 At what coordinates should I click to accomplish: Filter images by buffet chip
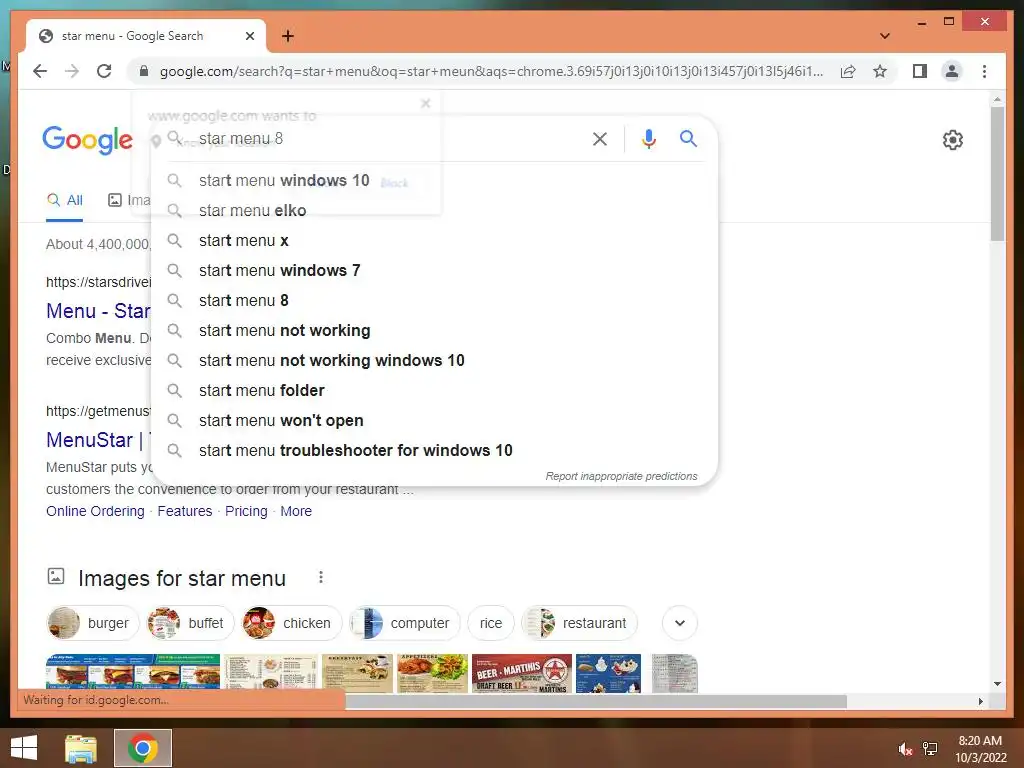click(189, 623)
